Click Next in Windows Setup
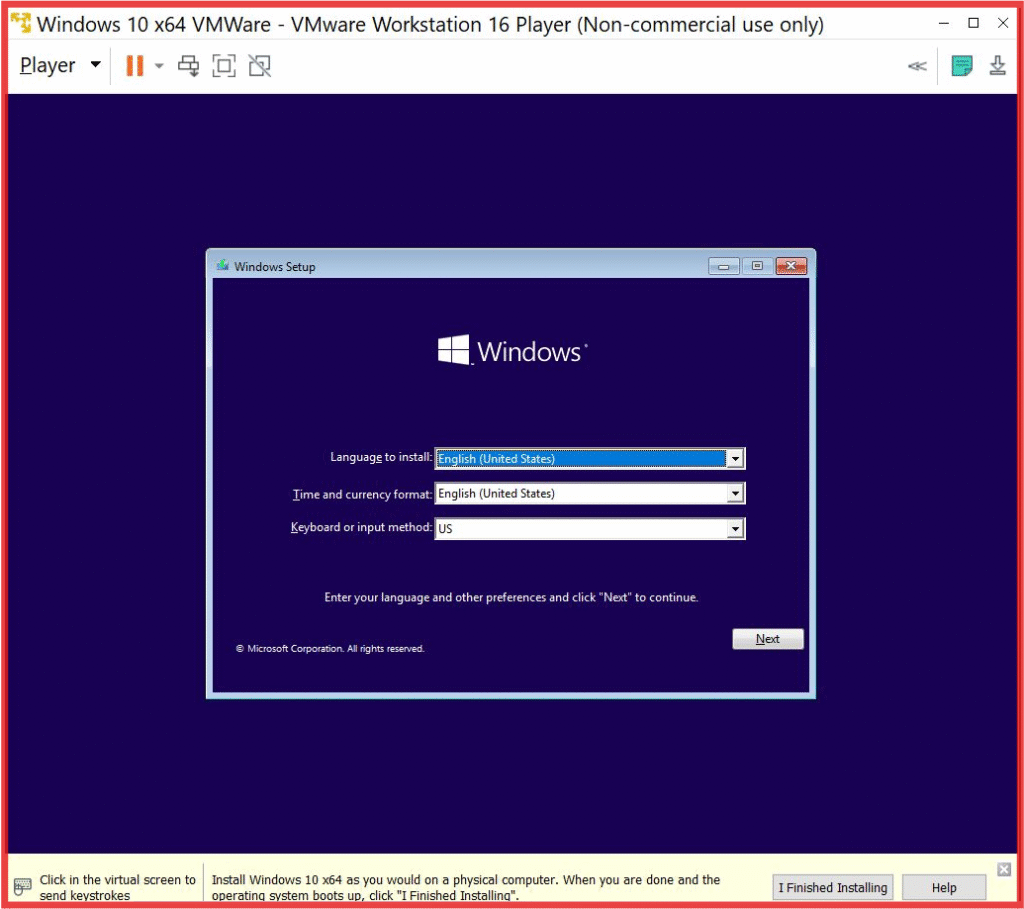Viewport: 1024px width, 909px height. point(767,639)
